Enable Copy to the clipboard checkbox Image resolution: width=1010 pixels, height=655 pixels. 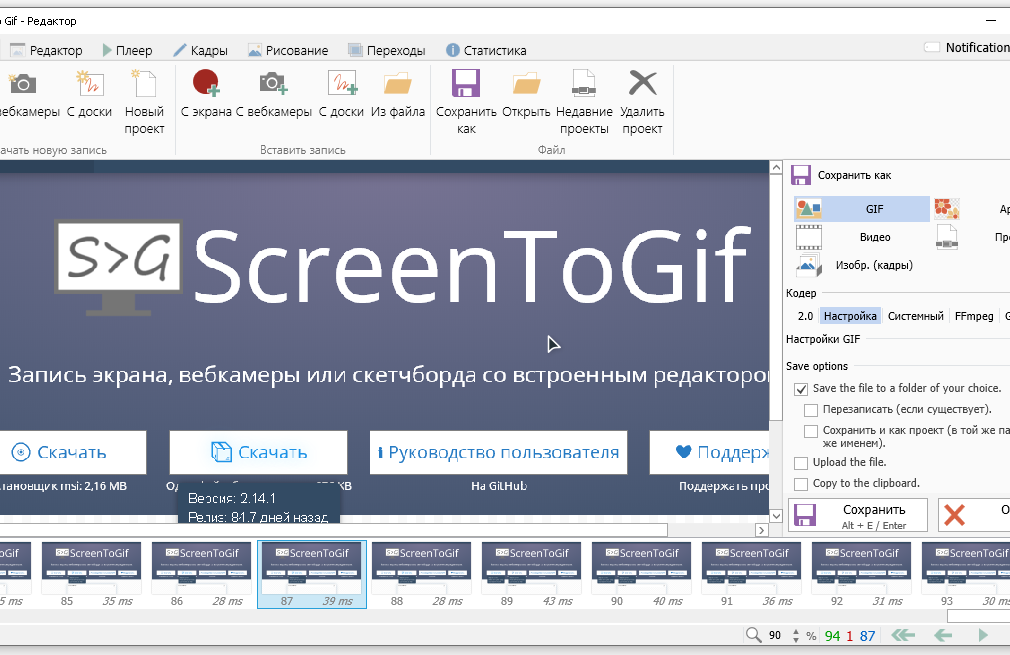[801, 484]
